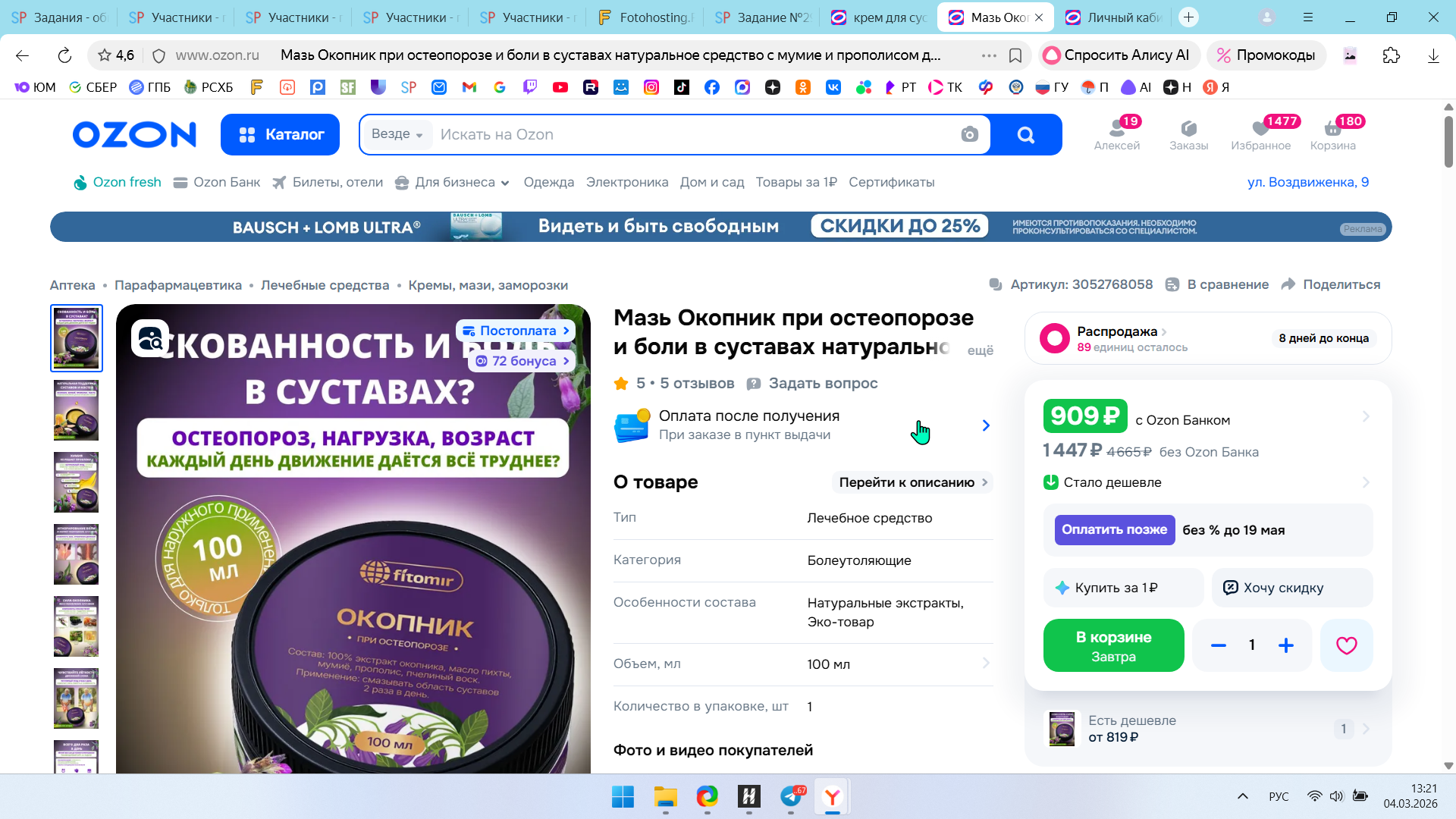This screenshot has height=819, width=1456.
Task: Select the second product thumbnail image
Action: (x=76, y=410)
